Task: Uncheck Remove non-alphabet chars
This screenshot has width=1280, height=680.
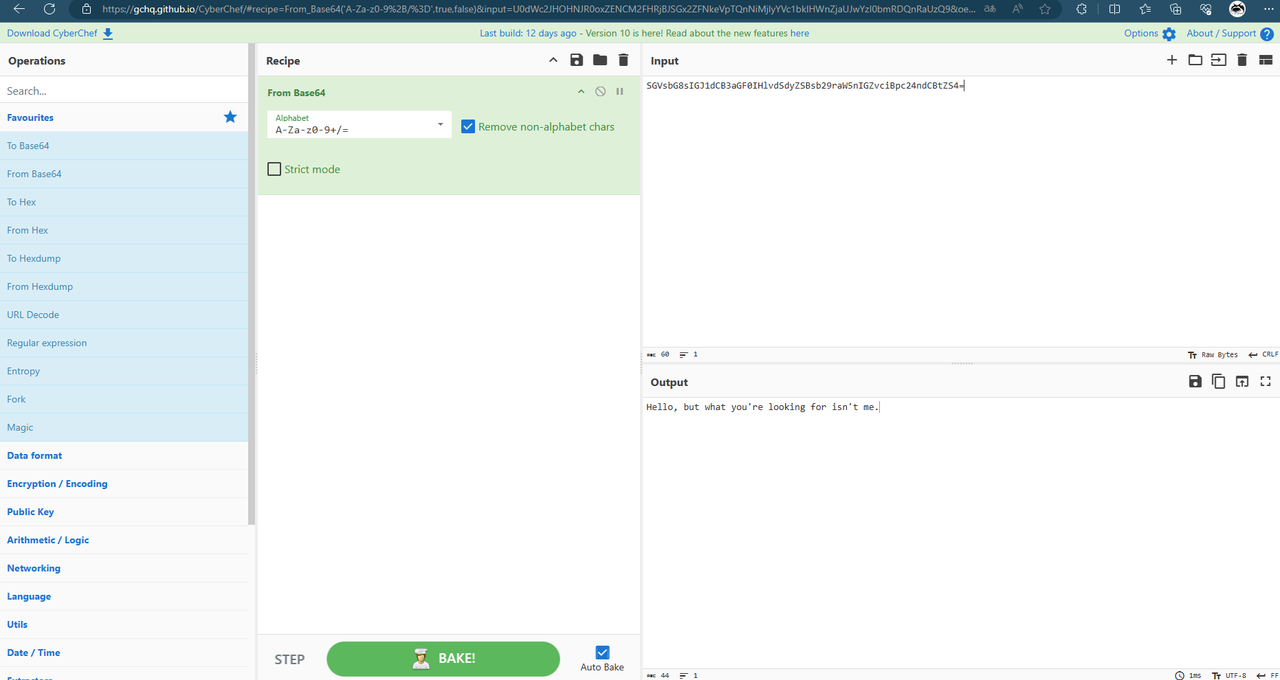Action: 468,127
